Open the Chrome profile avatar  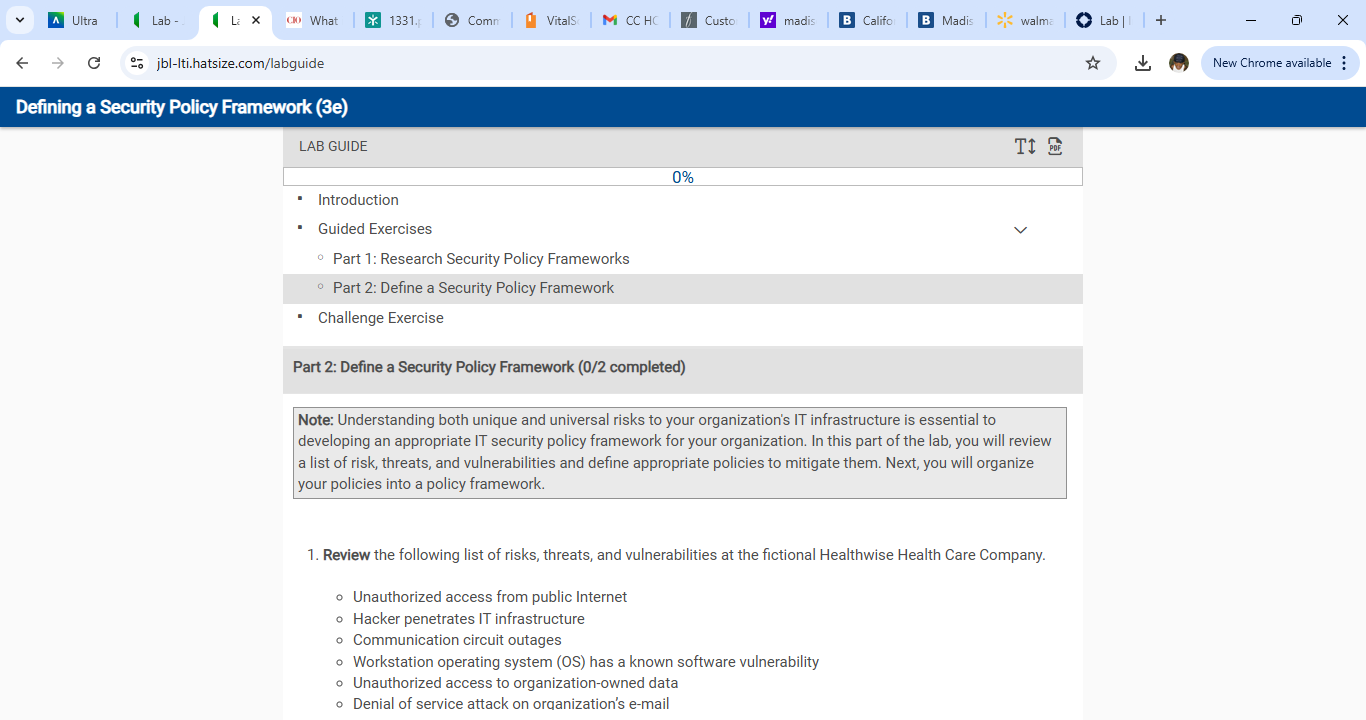pos(1179,63)
